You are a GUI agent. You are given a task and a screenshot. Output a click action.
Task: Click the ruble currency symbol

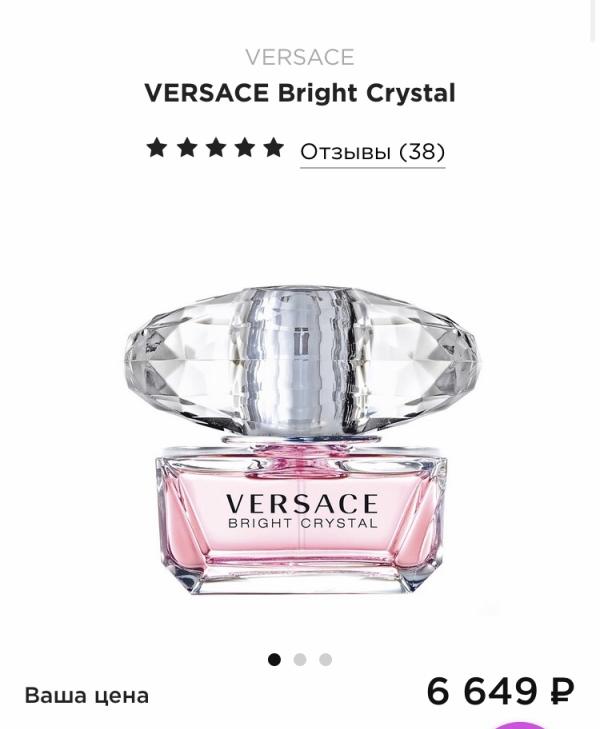tap(562, 691)
